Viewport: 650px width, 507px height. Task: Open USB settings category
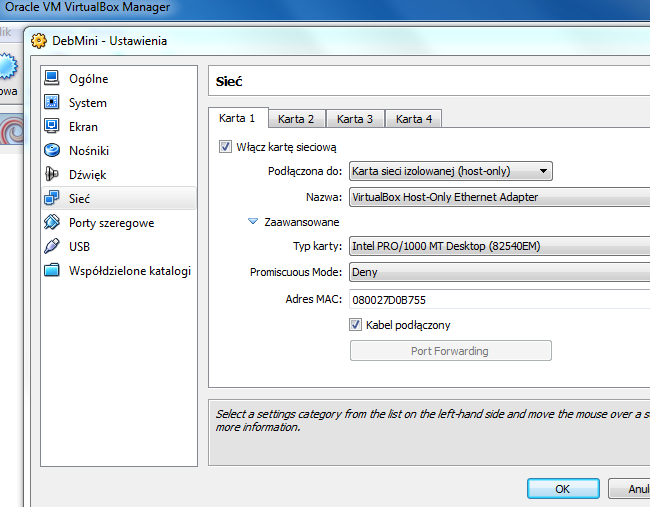tap(119, 247)
